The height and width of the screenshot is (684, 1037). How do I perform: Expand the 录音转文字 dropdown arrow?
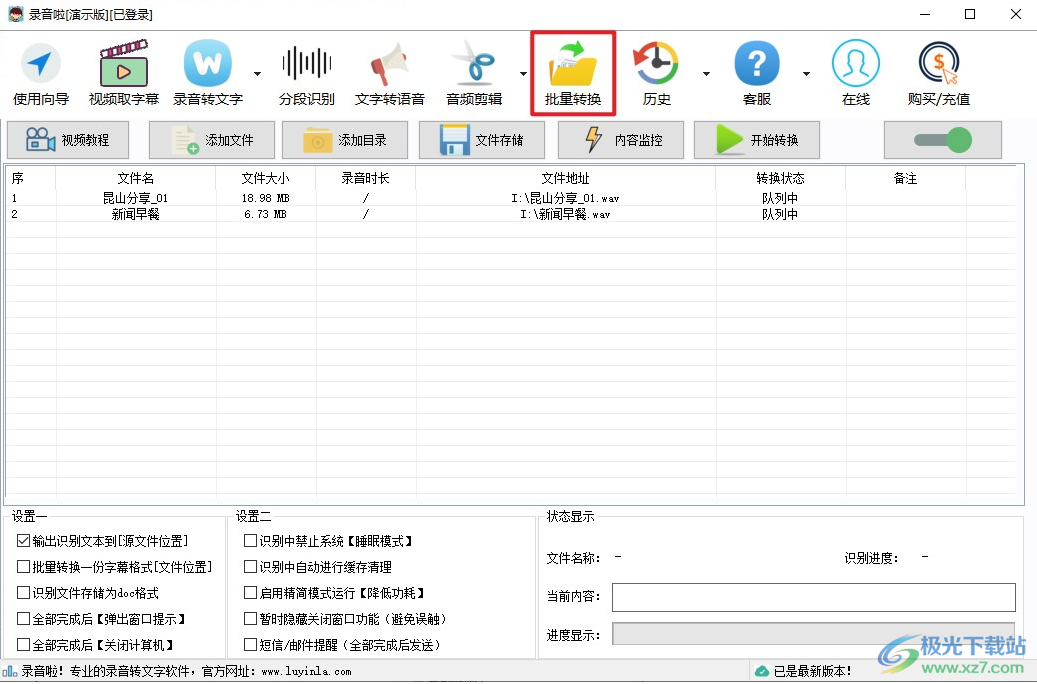point(256,73)
